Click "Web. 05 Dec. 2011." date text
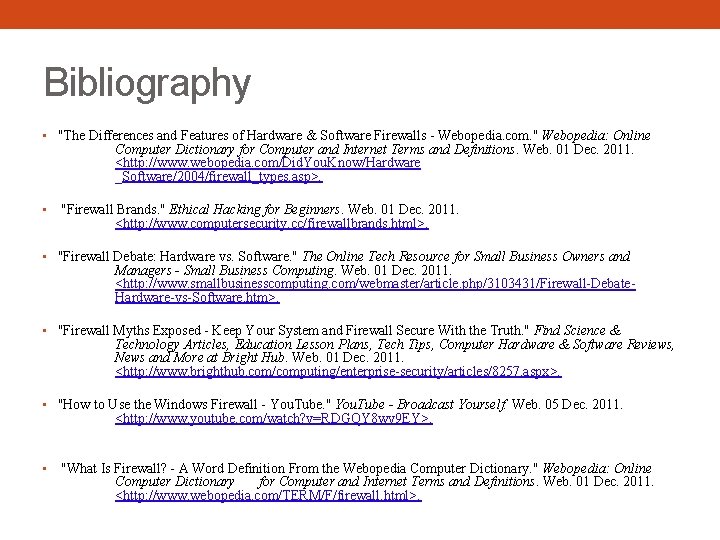This screenshot has width=720, height=540. (567, 405)
